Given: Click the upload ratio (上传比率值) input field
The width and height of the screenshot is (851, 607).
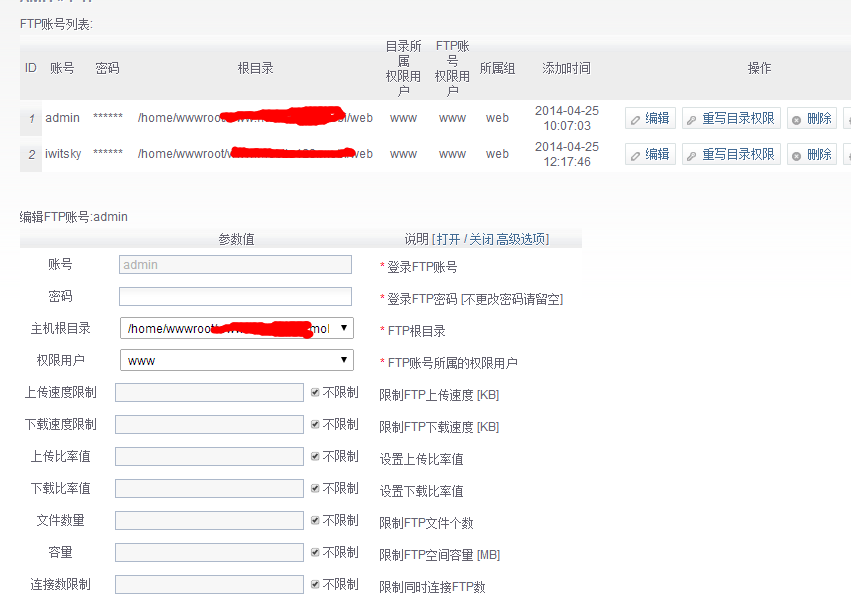Looking at the screenshot, I should tap(209, 457).
